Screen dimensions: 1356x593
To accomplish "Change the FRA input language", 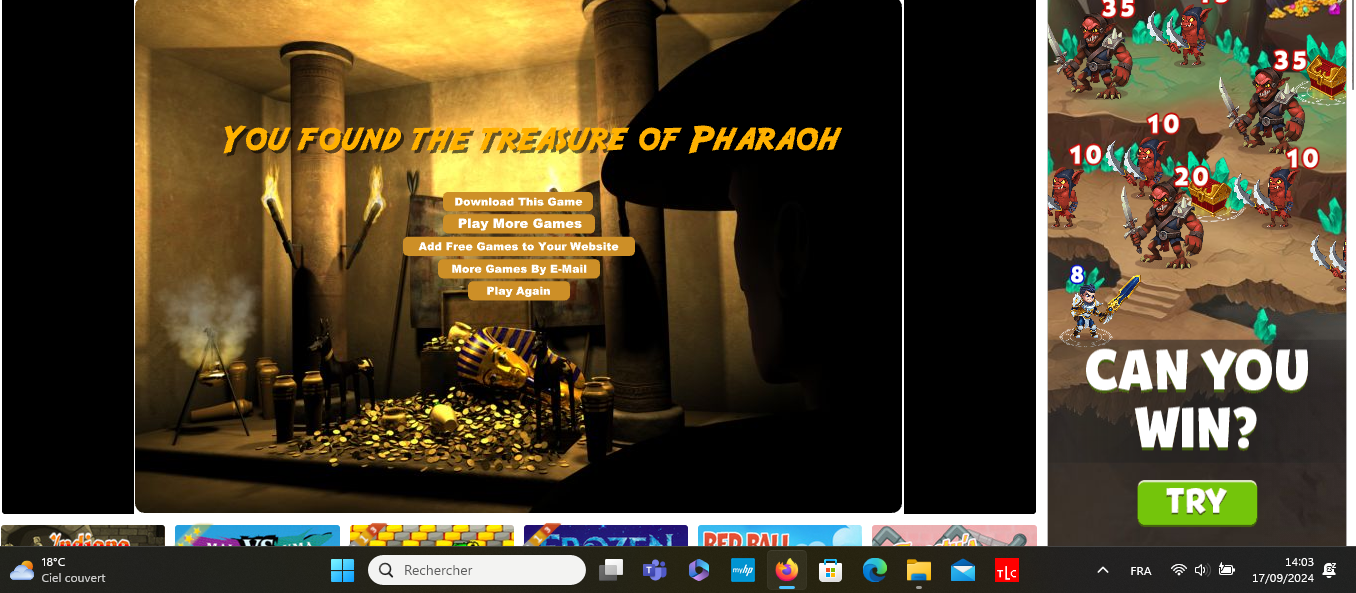I will (x=1141, y=571).
